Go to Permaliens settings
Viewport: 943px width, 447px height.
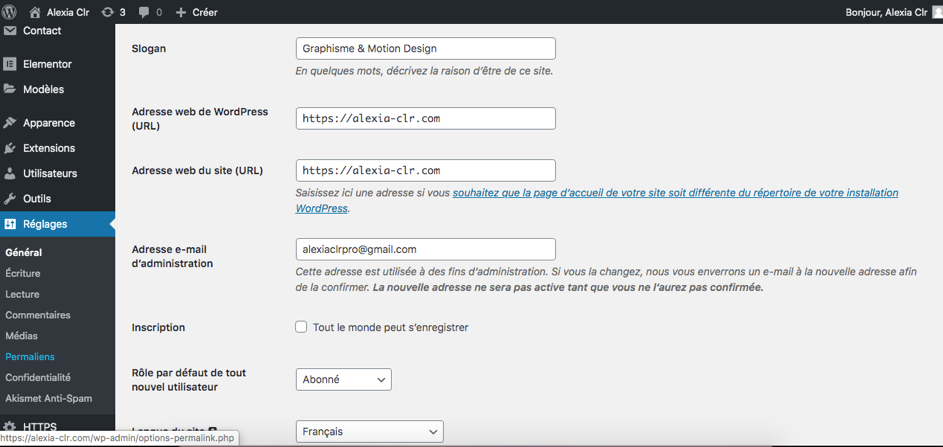pyautogui.click(x=30, y=356)
